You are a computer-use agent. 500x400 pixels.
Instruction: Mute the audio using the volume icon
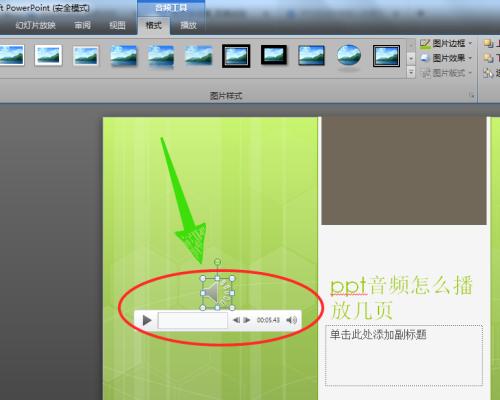(292, 320)
